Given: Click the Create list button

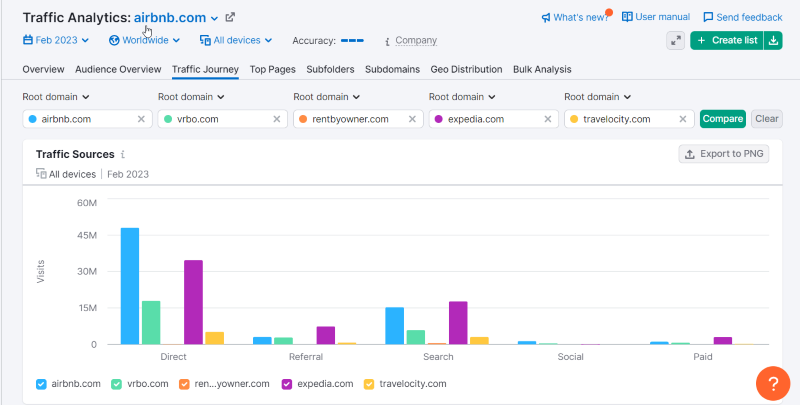Looking at the screenshot, I should tap(727, 41).
